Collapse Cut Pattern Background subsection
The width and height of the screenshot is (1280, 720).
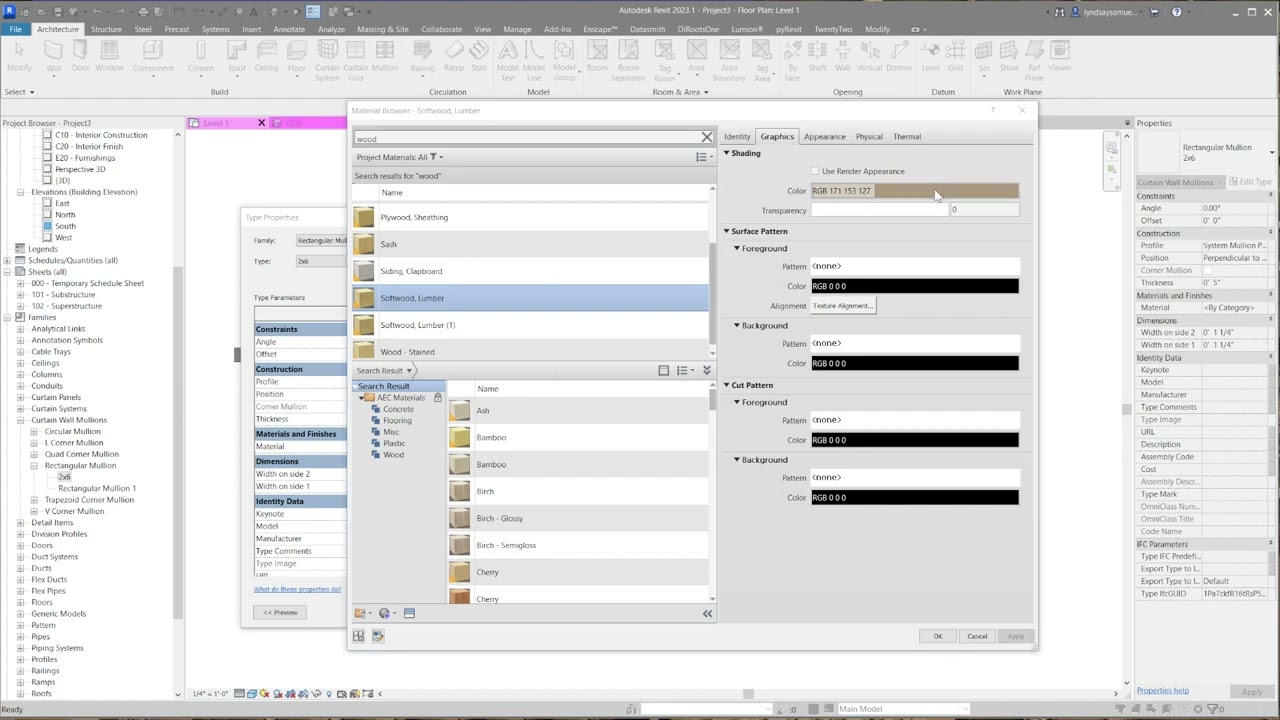tap(737, 460)
